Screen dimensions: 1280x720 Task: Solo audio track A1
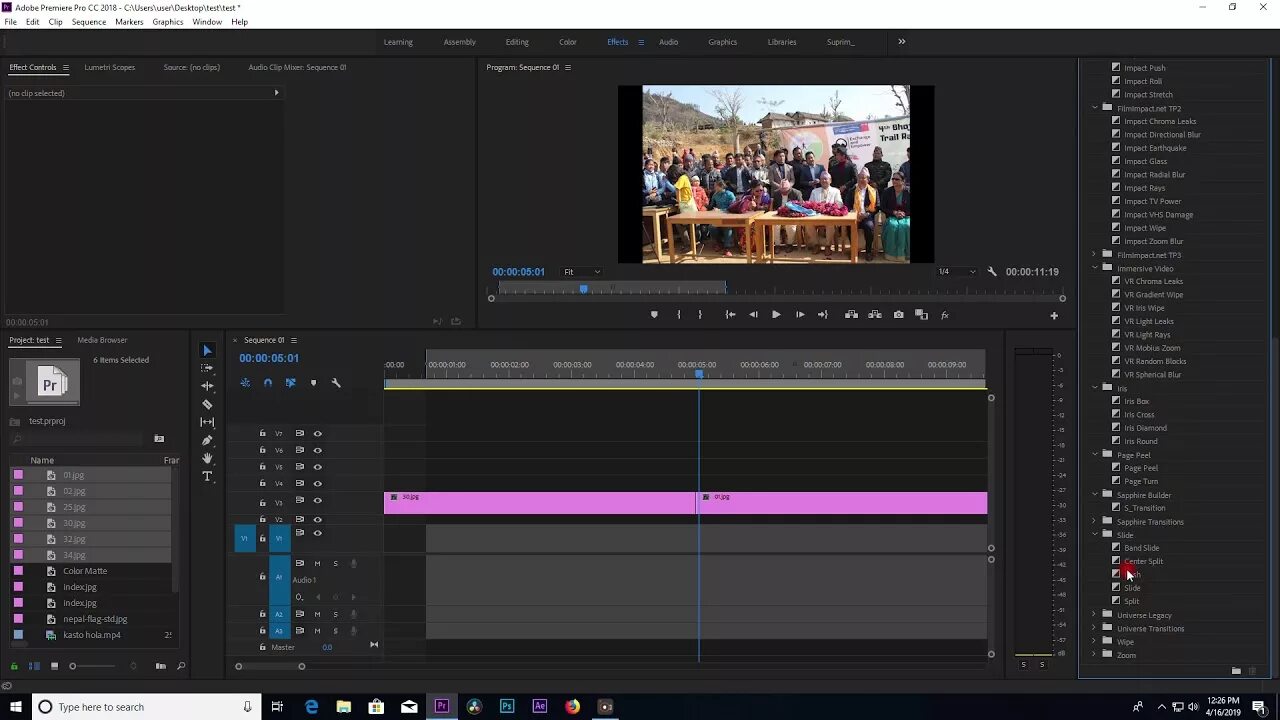click(x=335, y=563)
